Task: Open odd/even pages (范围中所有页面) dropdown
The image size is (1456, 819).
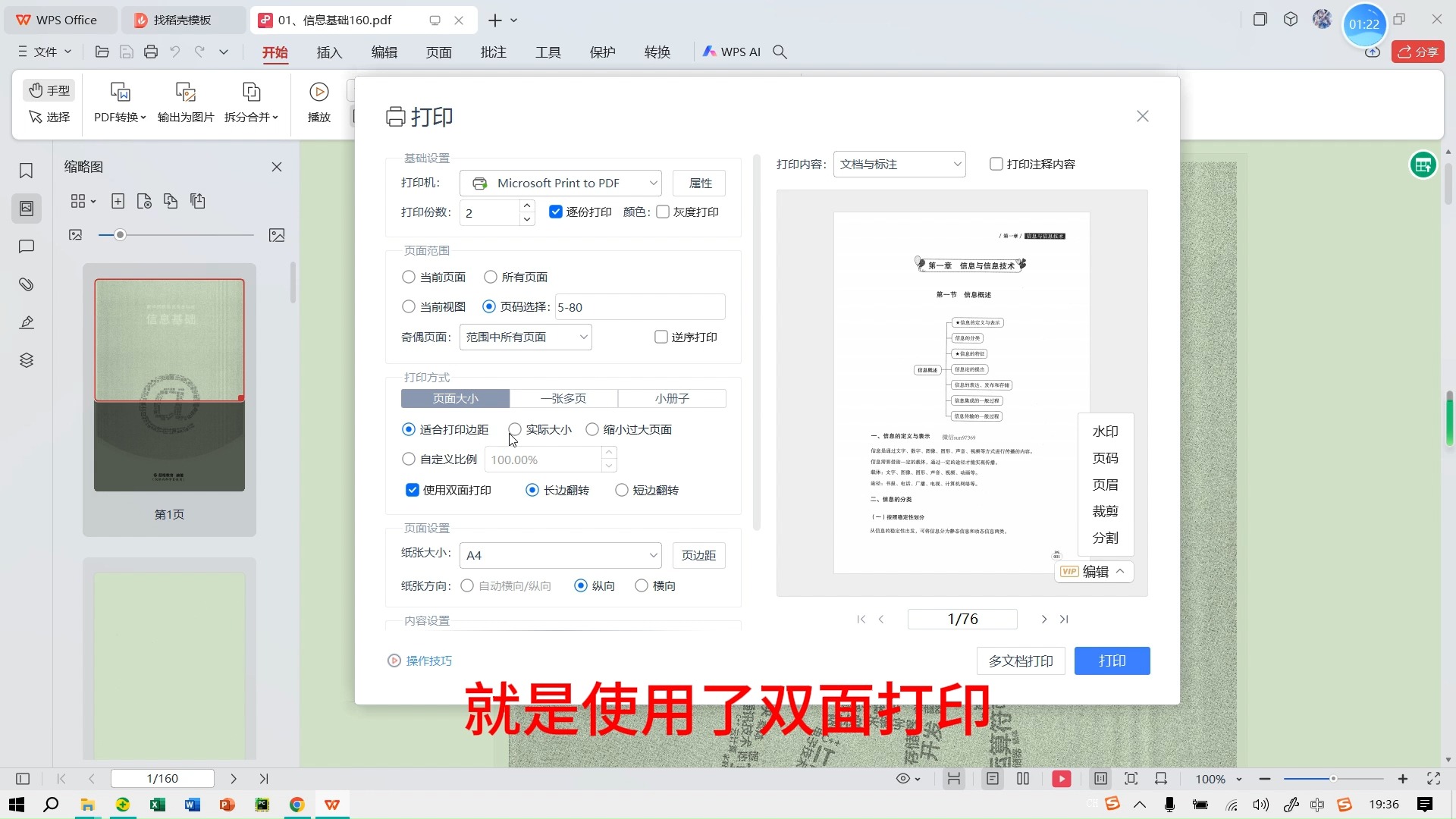Action: coord(526,337)
